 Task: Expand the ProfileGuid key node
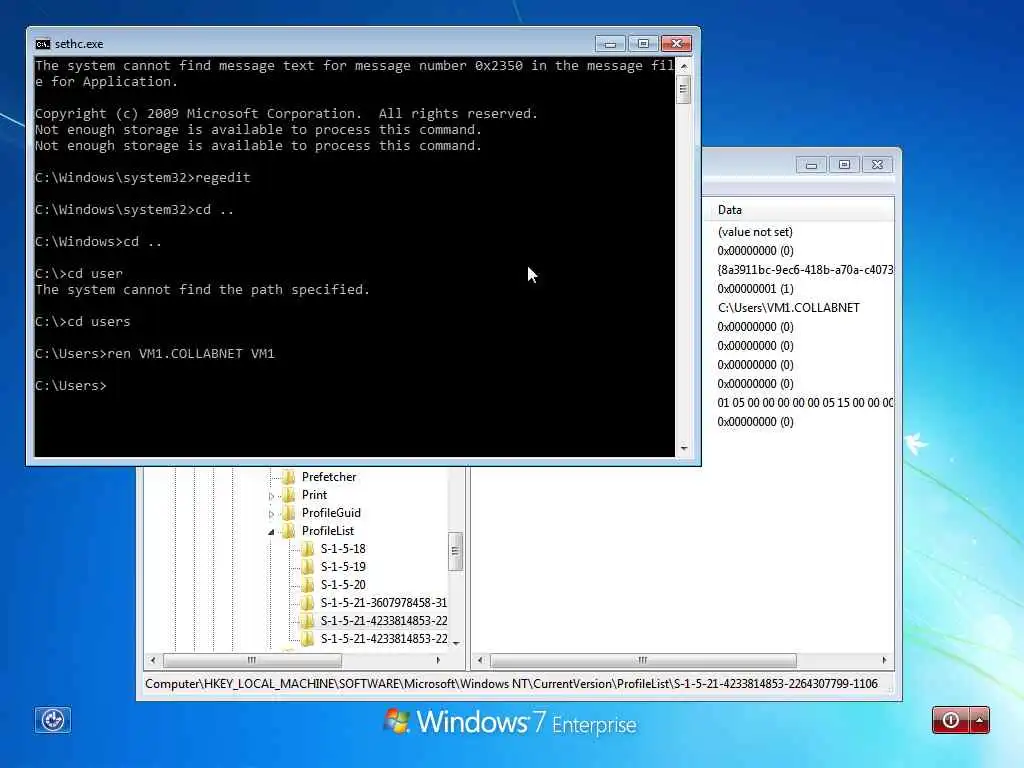click(272, 513)
